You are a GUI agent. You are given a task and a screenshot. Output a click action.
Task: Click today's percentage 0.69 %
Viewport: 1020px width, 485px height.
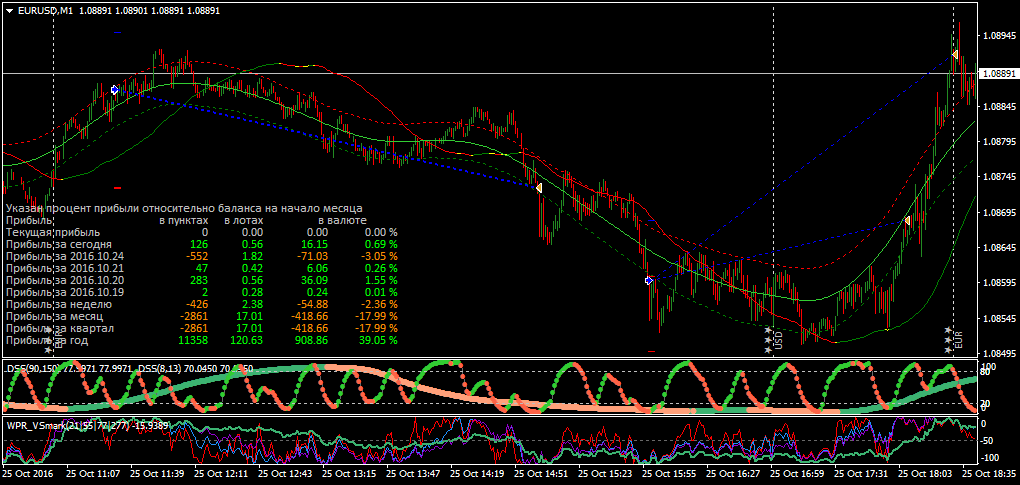coord(381,244)
